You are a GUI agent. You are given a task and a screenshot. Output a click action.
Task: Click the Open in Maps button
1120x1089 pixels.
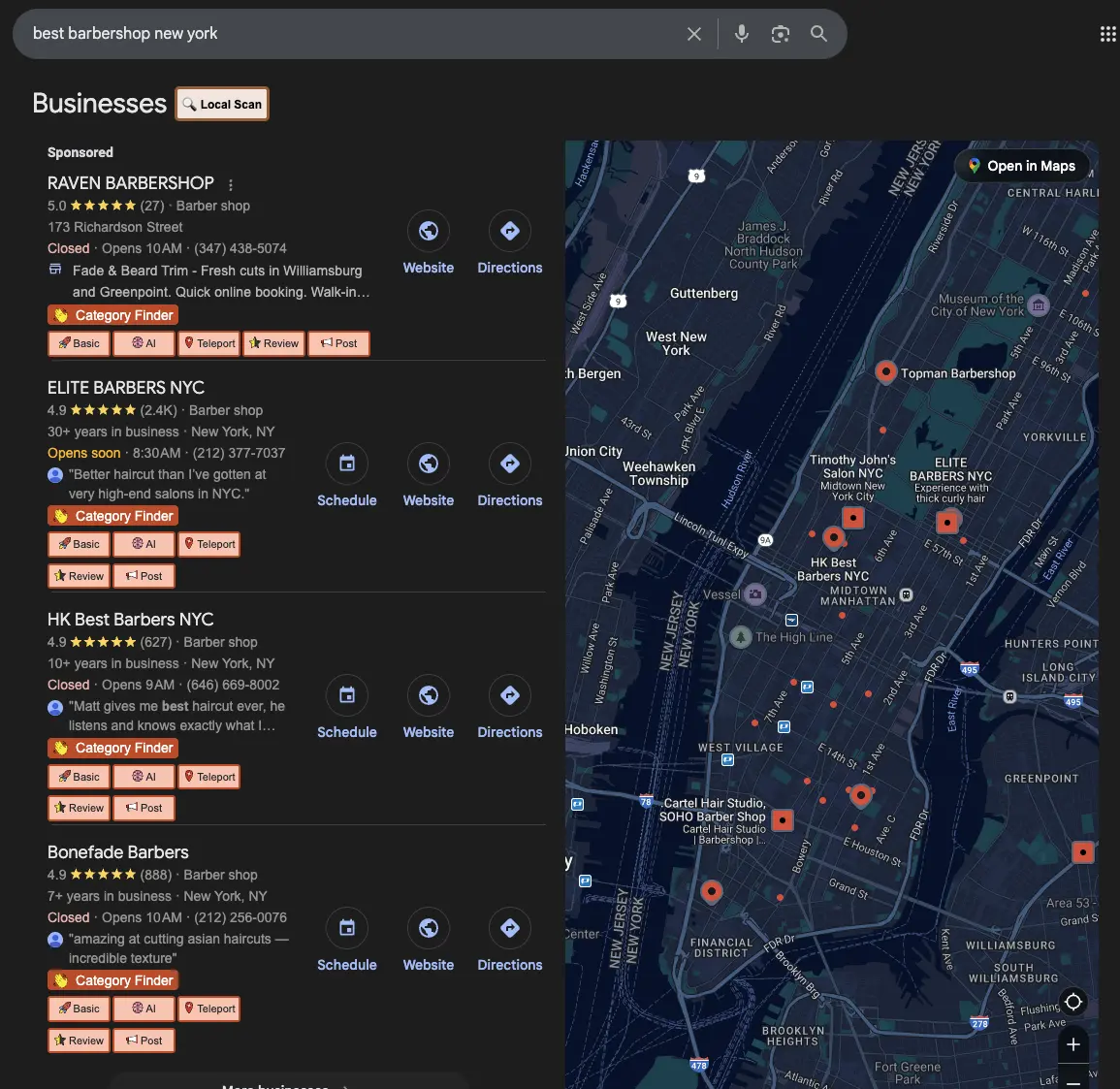point(1022,166)
